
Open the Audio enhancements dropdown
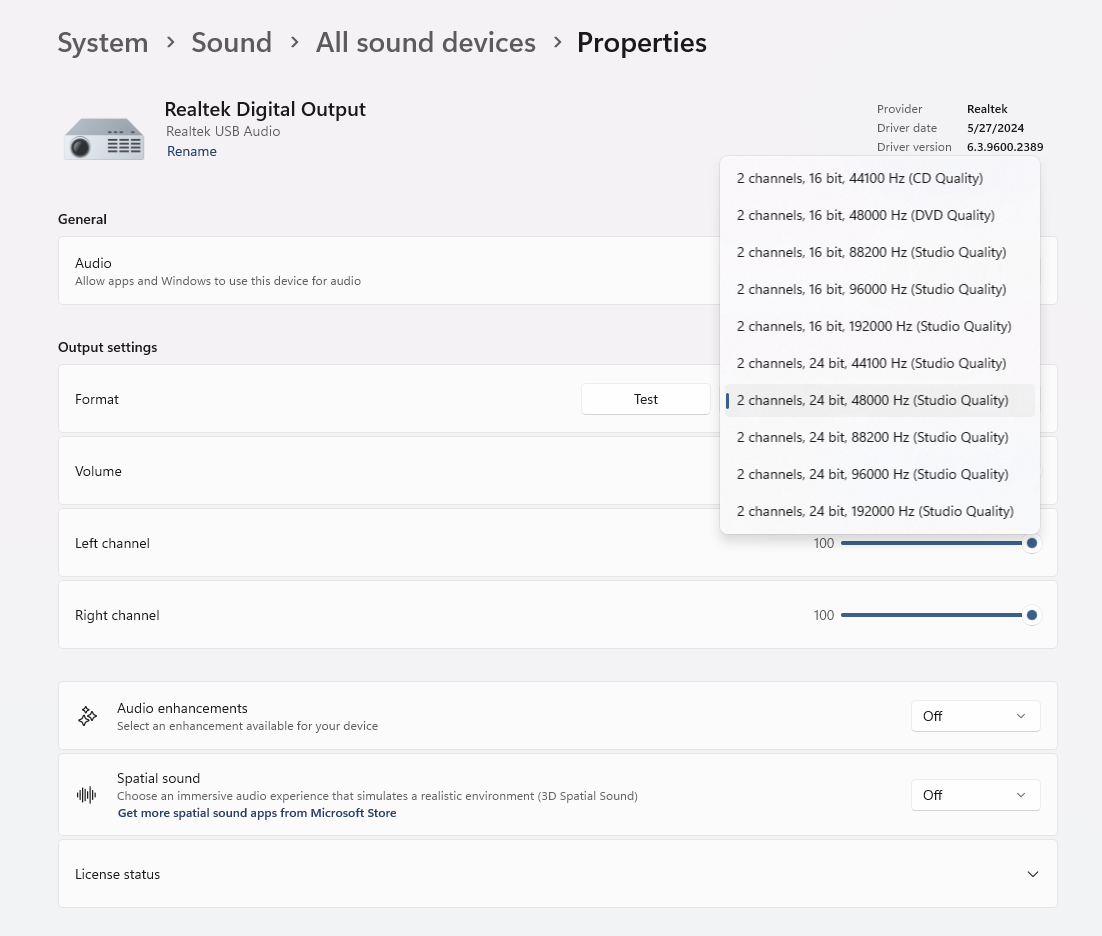[x=975, y=716]
